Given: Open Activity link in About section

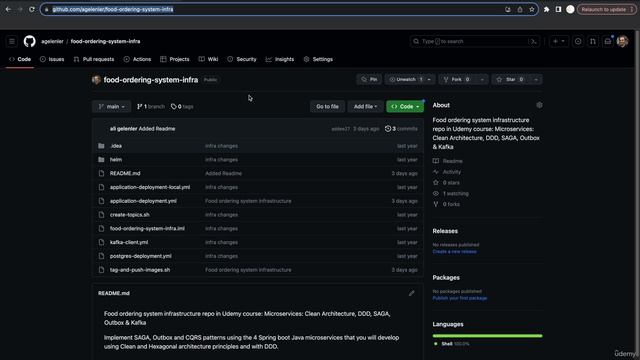Looking at the screenshot, I should click(x=447, y=172).
